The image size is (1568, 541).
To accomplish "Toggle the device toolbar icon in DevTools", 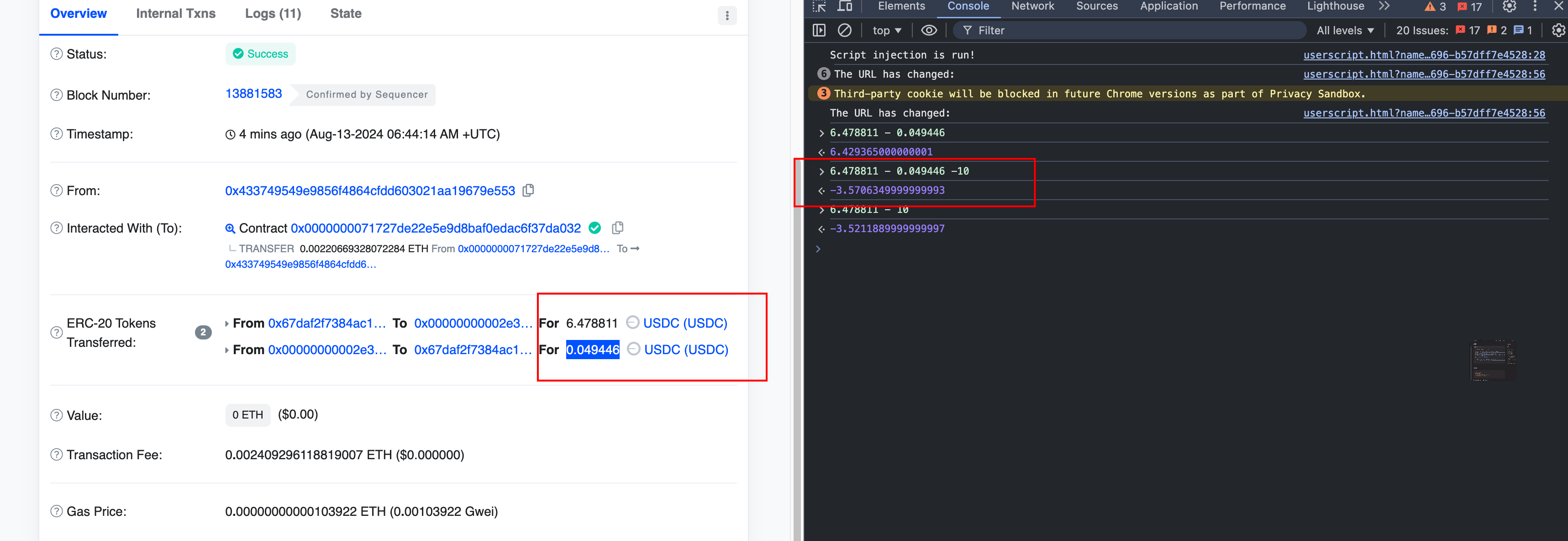I will point(845,6).
